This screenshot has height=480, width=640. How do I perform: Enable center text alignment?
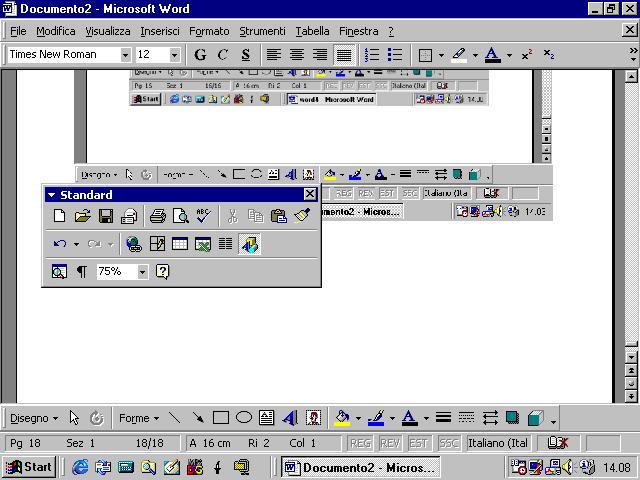pos(297,55)
